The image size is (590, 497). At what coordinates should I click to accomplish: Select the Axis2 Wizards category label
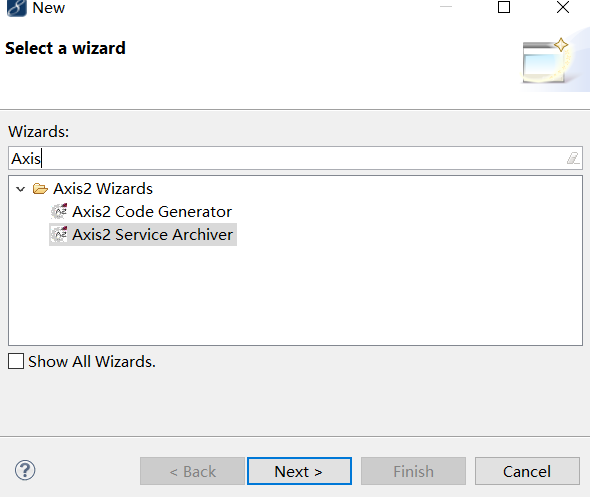103,188
